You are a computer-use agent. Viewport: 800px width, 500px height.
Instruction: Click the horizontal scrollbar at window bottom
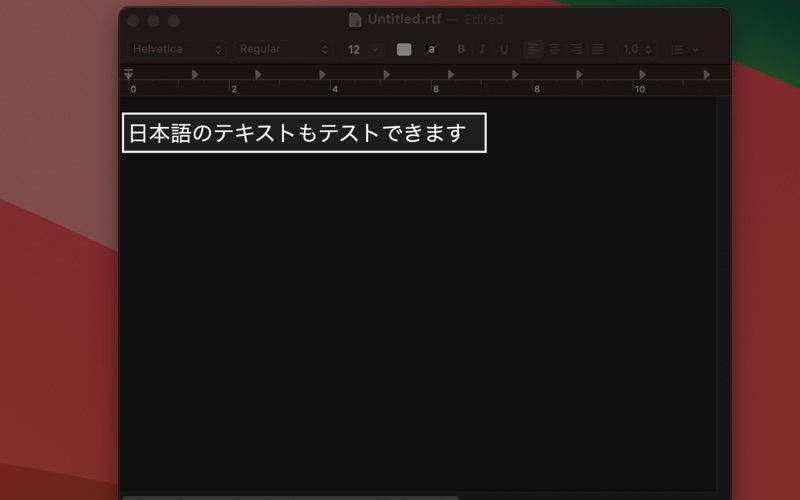pos(290,497)
